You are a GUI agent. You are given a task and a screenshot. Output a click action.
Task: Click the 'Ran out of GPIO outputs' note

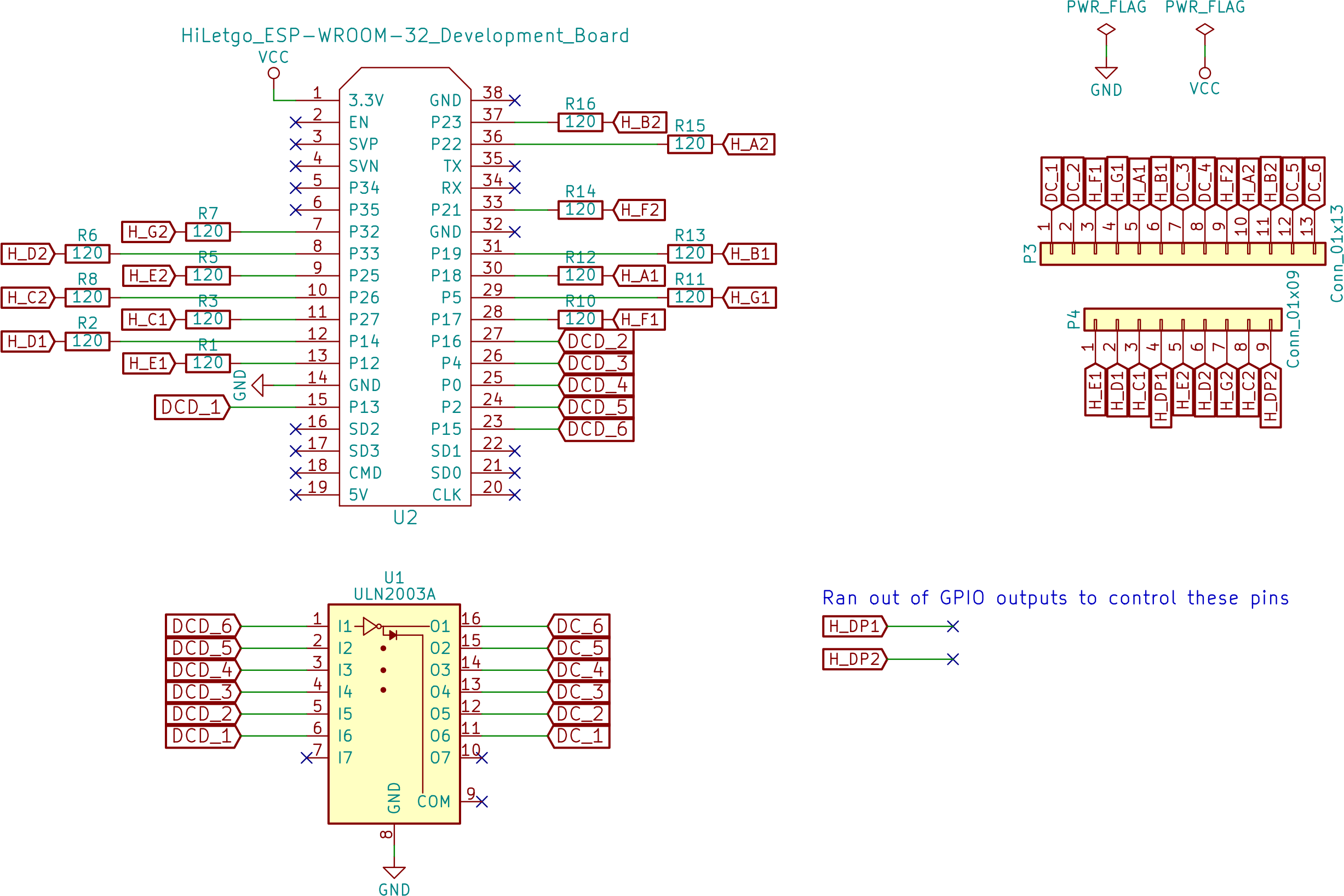[x=1055, y=598]
